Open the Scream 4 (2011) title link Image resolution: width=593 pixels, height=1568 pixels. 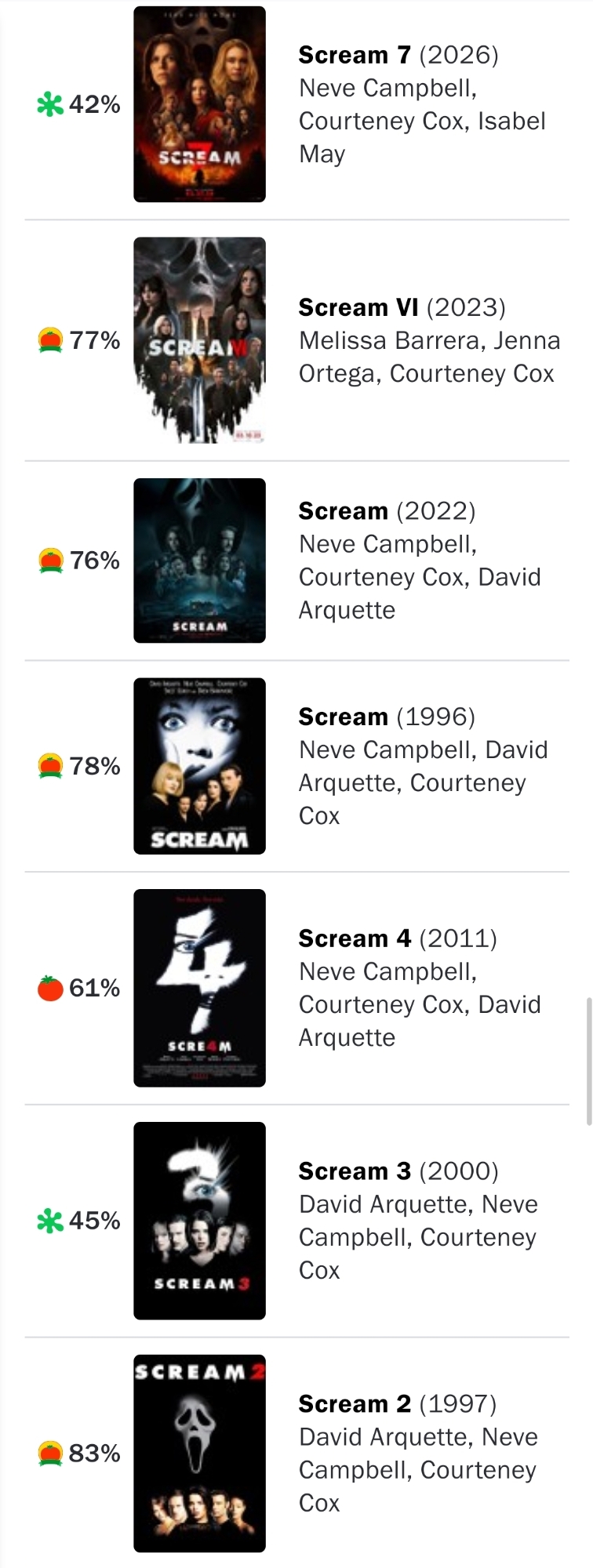tap(398, 938)
